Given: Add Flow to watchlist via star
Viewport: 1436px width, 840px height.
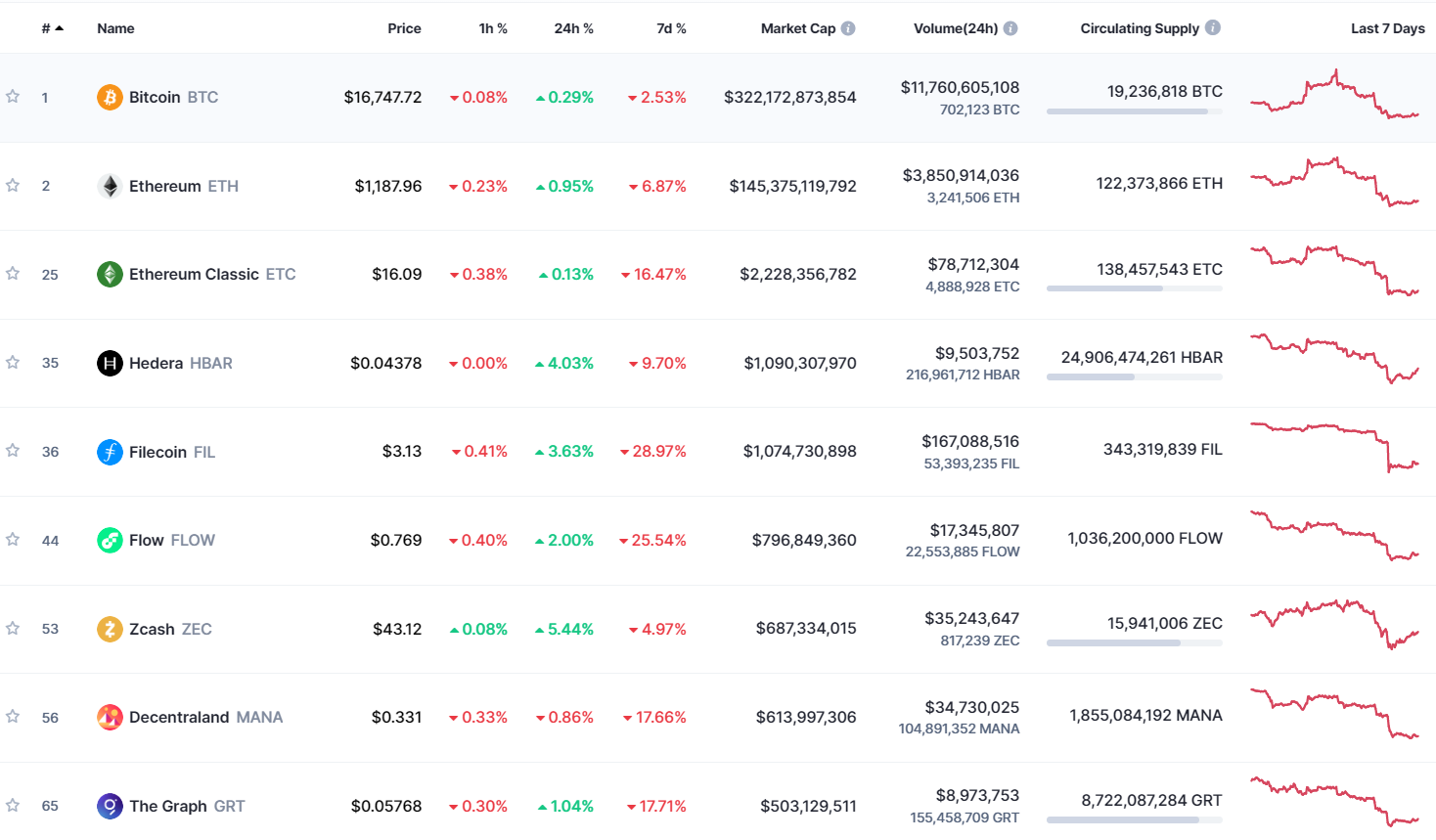Looking at the screenshot, I should [13, 539].
